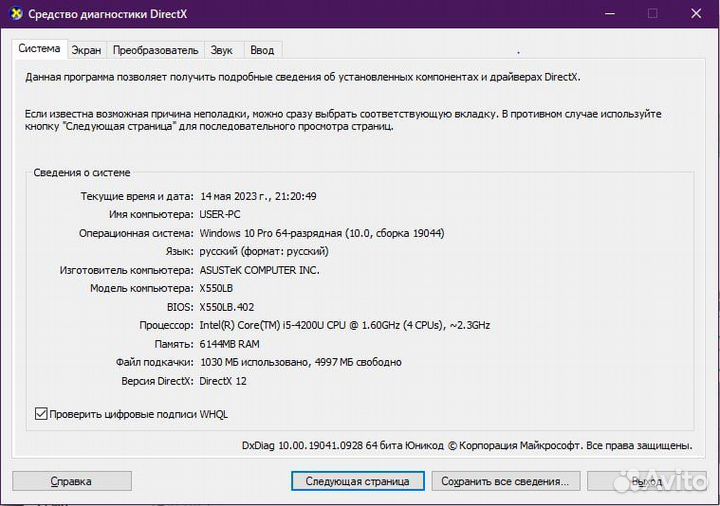Click ASUSTeK COMPUTER INC. manufacturer value

(x=259, y=270)
